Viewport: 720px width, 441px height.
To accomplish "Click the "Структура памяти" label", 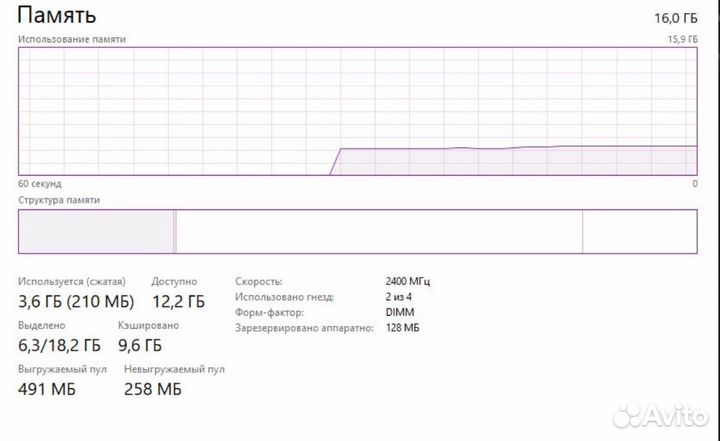I will 59,200.
